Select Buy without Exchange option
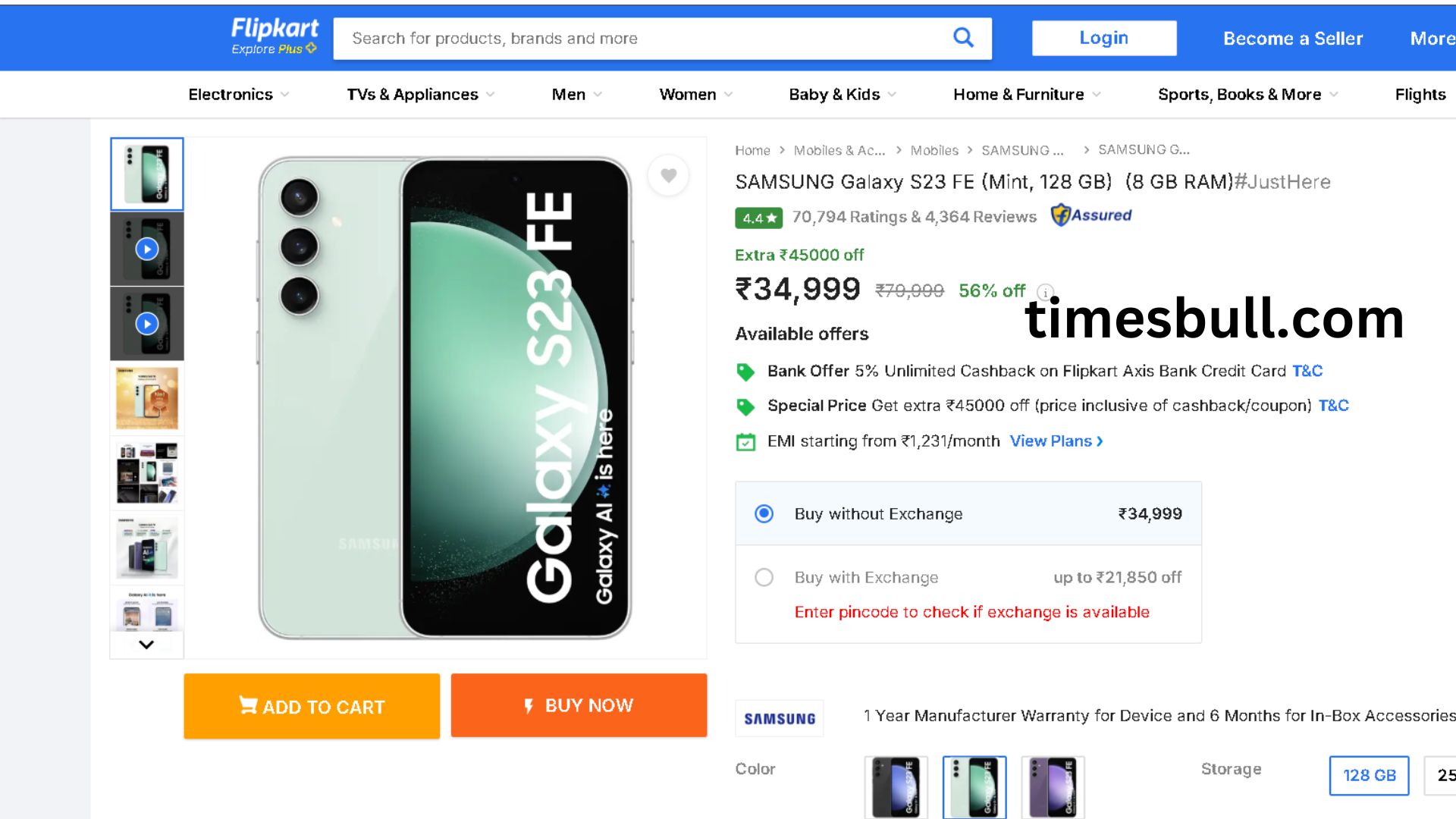Viewport: 1456px width, 819px height. click(764, 514)
